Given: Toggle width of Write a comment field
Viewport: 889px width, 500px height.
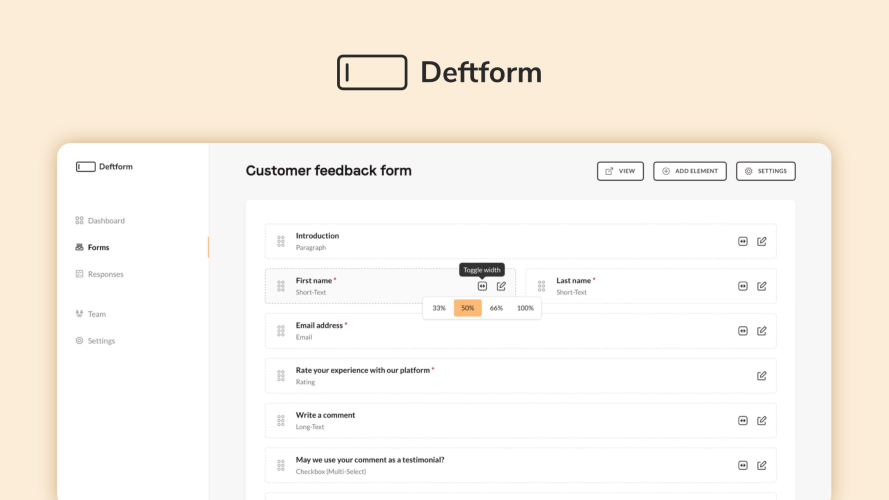Looking at the screenshot, I should pyautogui.click(x=743, y=421).
